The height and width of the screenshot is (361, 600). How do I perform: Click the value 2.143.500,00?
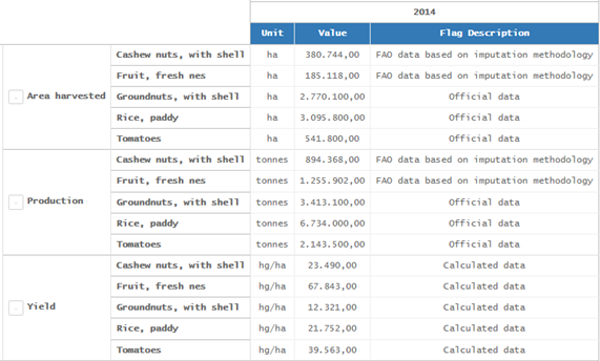click(332, 244)
